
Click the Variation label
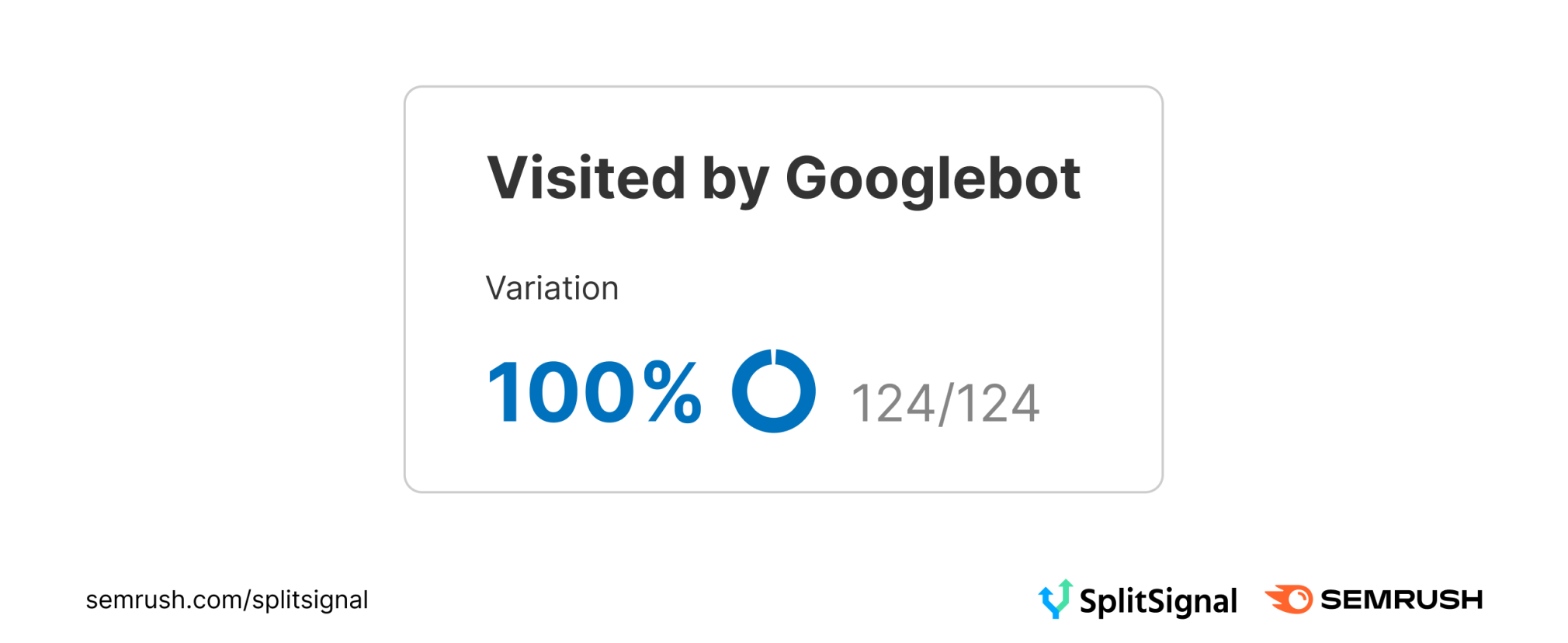[x=552, y=288]
